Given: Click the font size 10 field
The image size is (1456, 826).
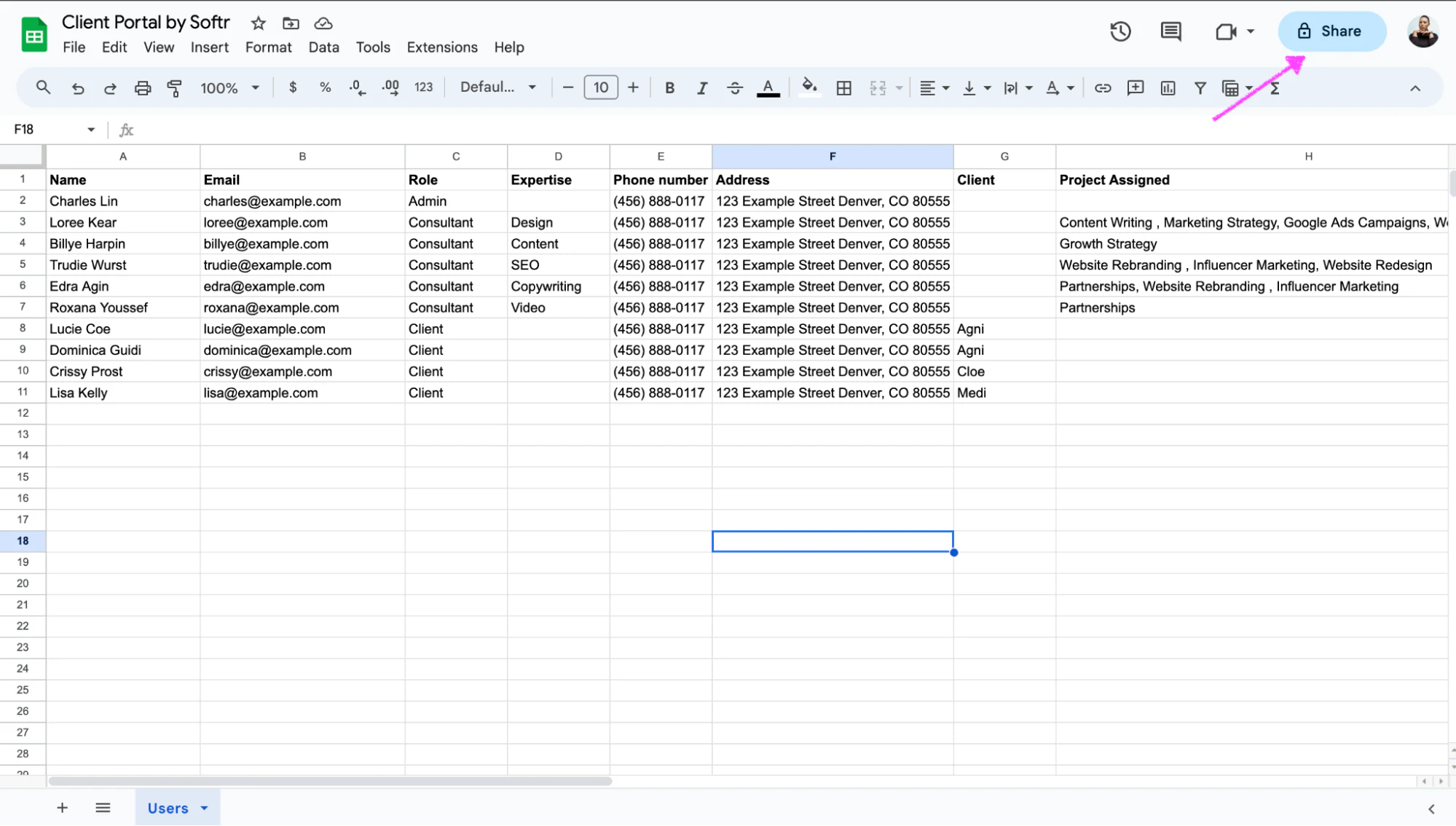Looking at the screenshot, I should [x=601, y=87].
